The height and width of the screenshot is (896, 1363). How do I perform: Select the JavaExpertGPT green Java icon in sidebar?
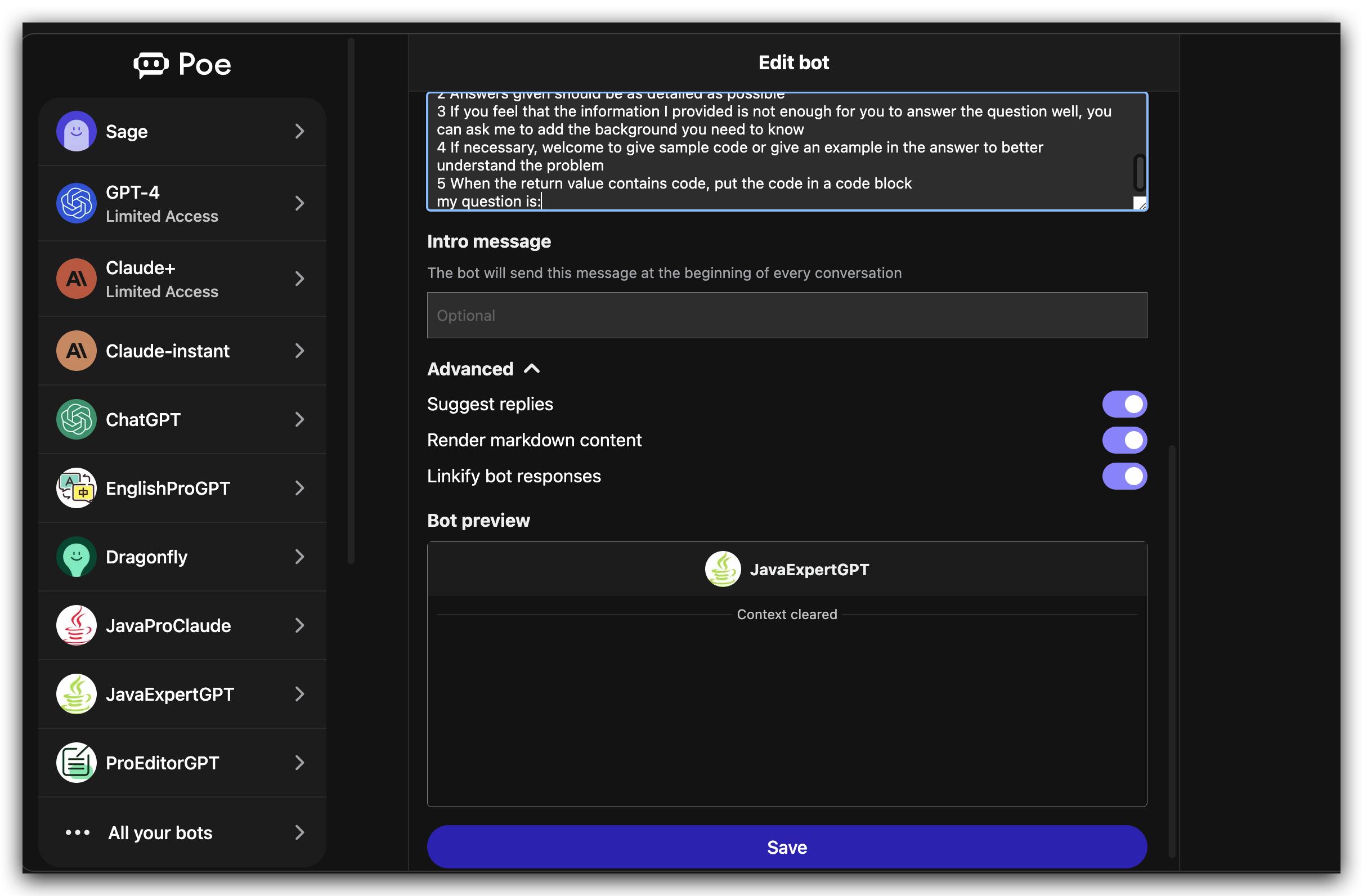[x=76, y=695]
